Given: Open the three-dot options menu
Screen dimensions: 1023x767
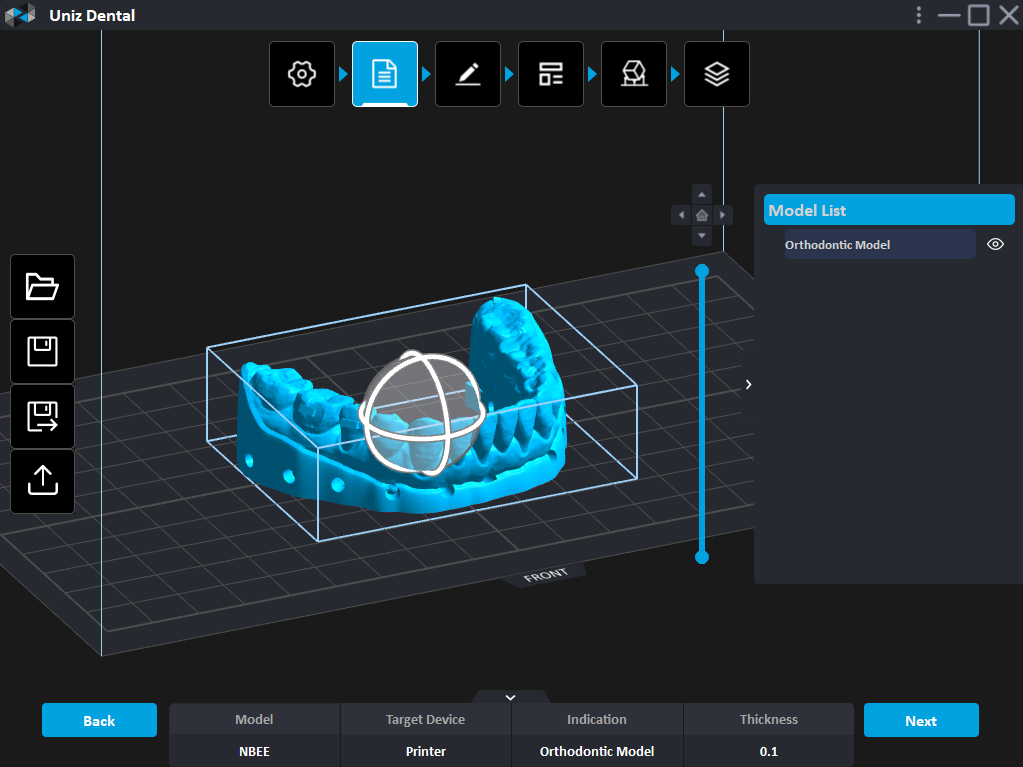Looking at the screenshot, I should 919,15.
